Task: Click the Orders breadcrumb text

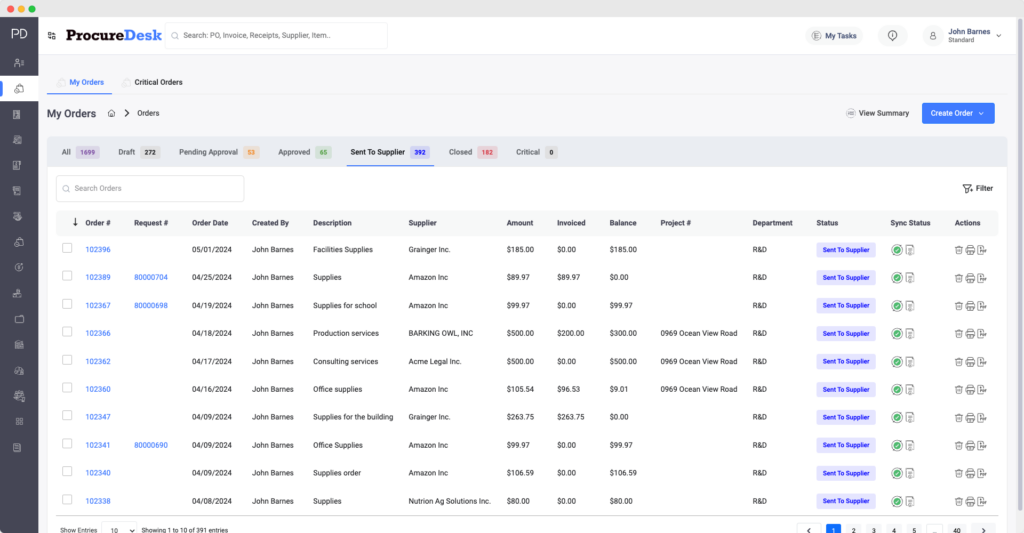Action: click(148, 113)
